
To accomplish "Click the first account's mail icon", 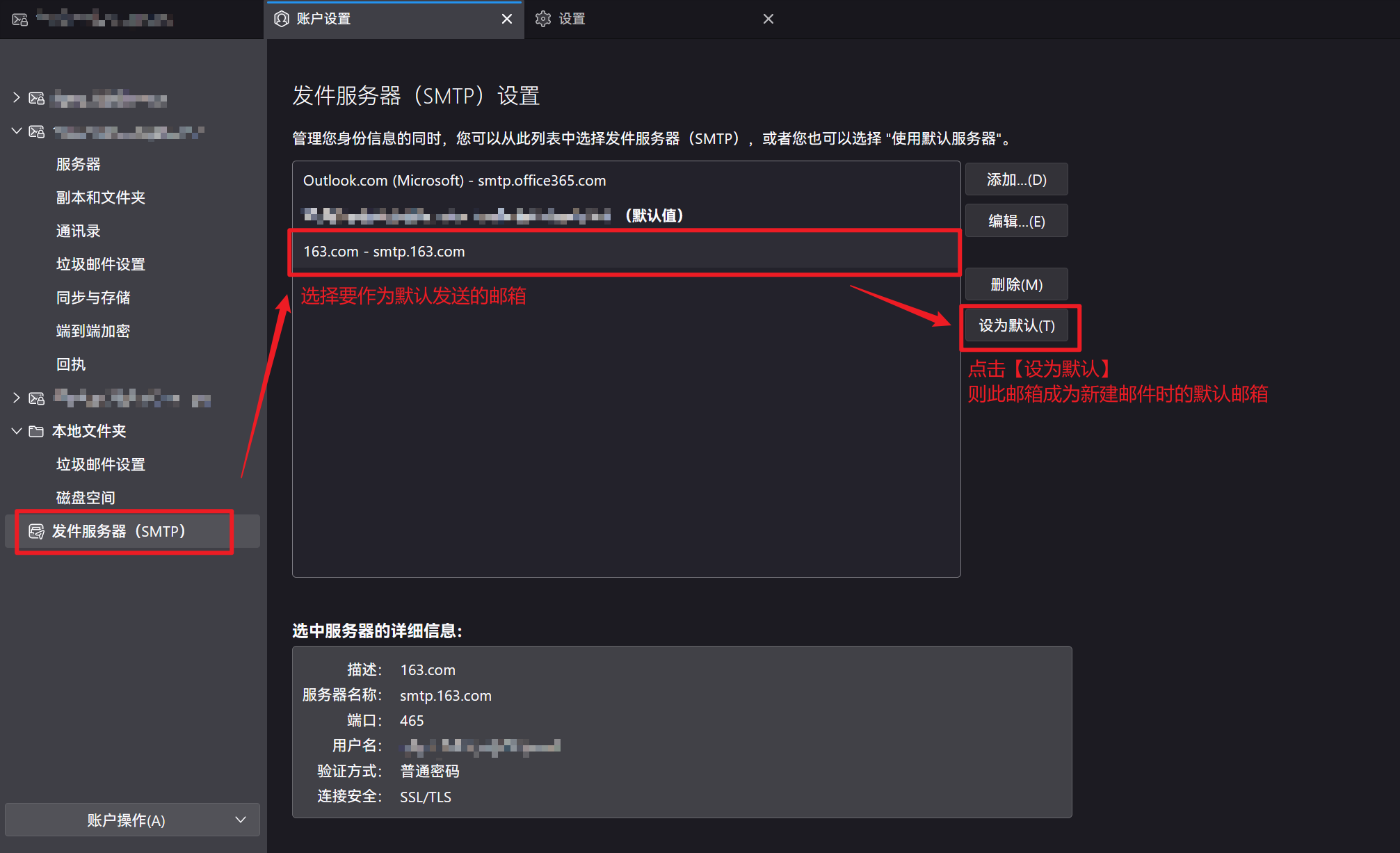I will (x=37, y=98).
